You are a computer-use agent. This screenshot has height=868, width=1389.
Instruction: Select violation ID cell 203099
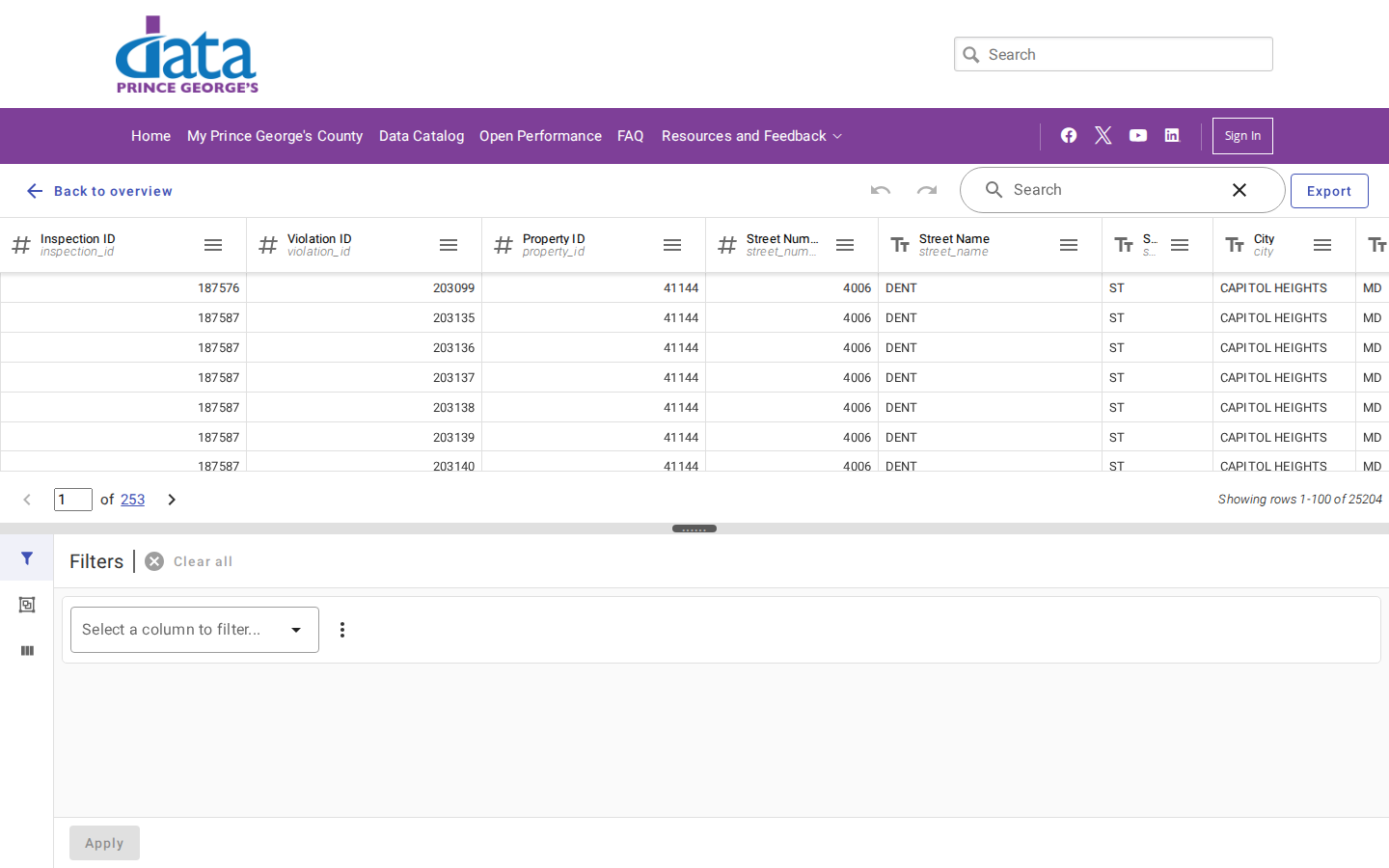click(x=365, y=287)
